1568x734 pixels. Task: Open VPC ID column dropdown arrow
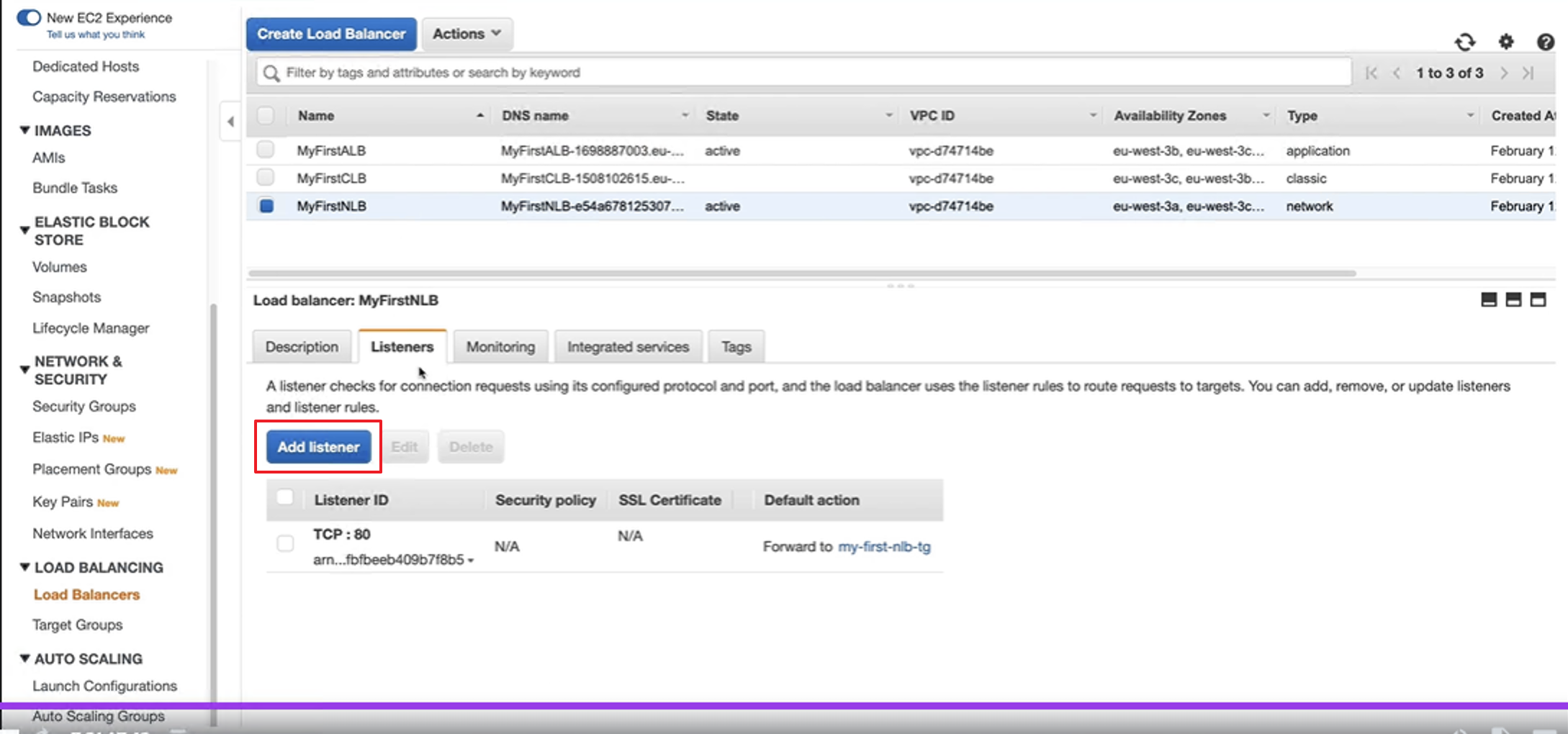pyautogui.click(x=1093, y=115)
